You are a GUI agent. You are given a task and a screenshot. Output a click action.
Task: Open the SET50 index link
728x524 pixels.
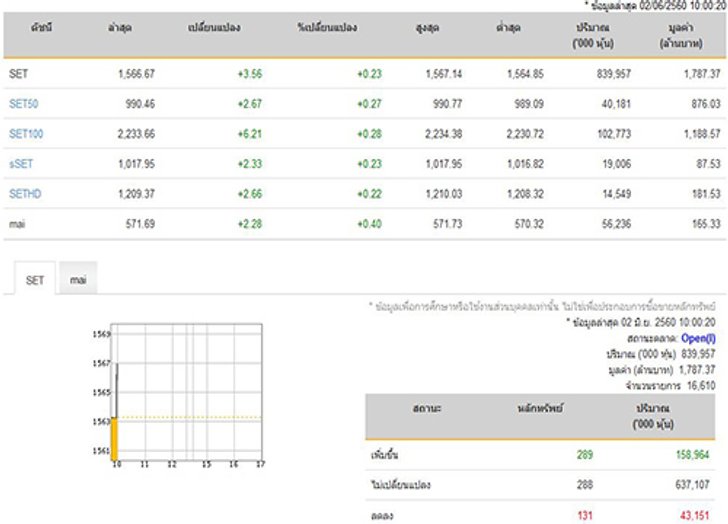point(24,104)
